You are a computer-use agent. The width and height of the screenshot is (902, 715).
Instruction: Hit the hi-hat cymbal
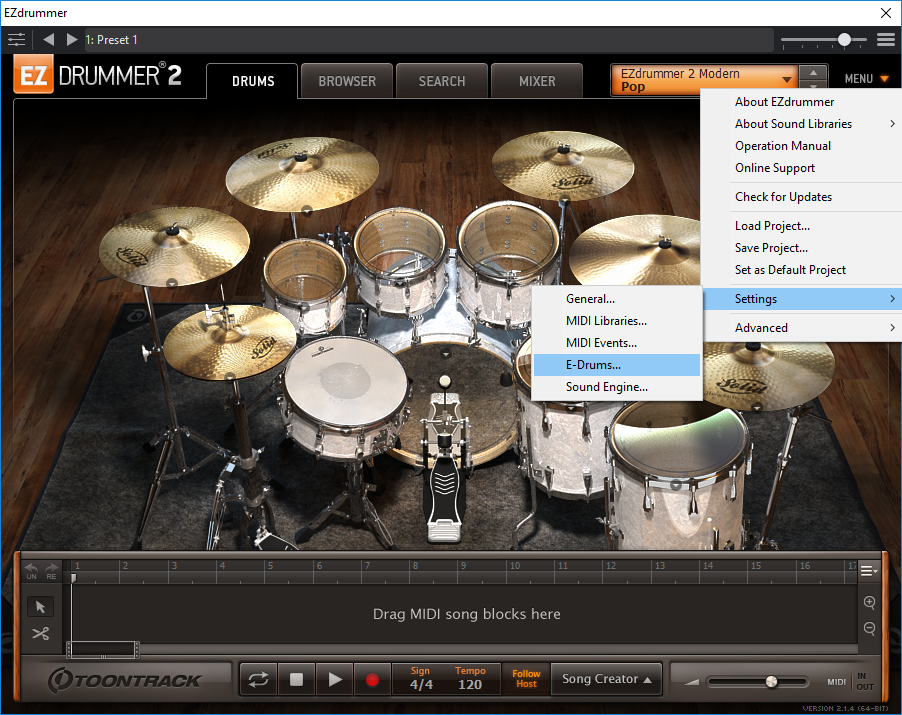[229, 341]
